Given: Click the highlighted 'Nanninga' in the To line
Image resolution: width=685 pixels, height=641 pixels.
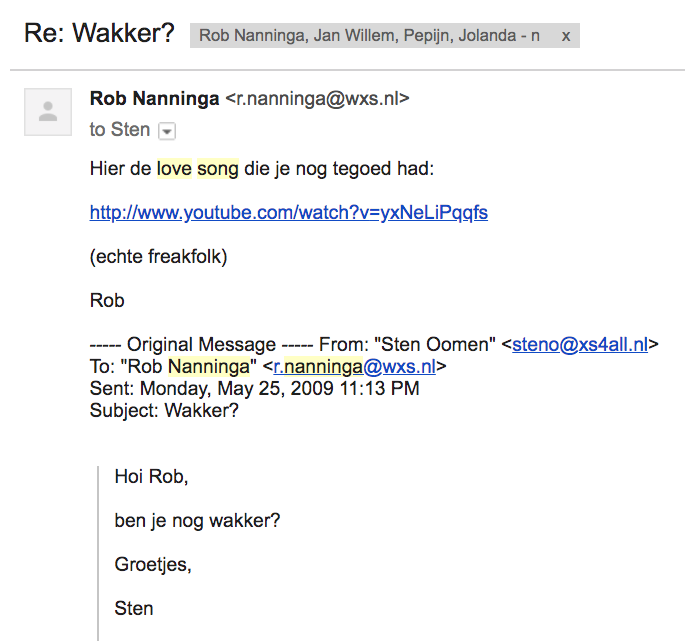Looking at the screenshot, I should (x=206, y=366).
